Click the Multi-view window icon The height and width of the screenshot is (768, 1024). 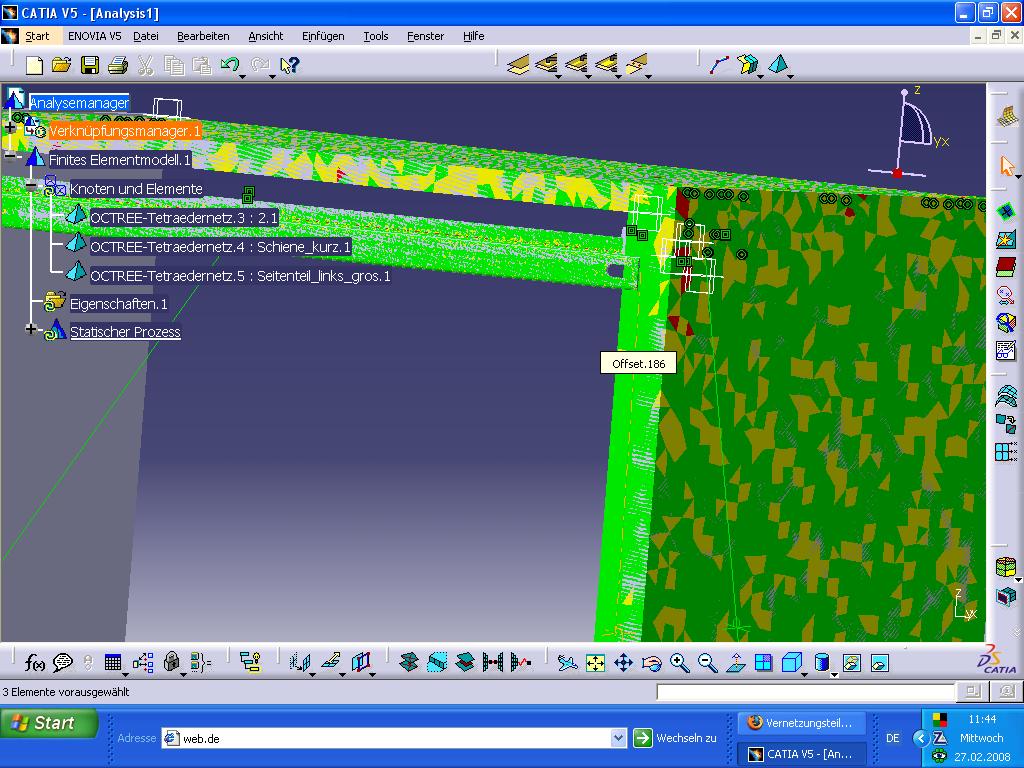(x=763, y=663)
